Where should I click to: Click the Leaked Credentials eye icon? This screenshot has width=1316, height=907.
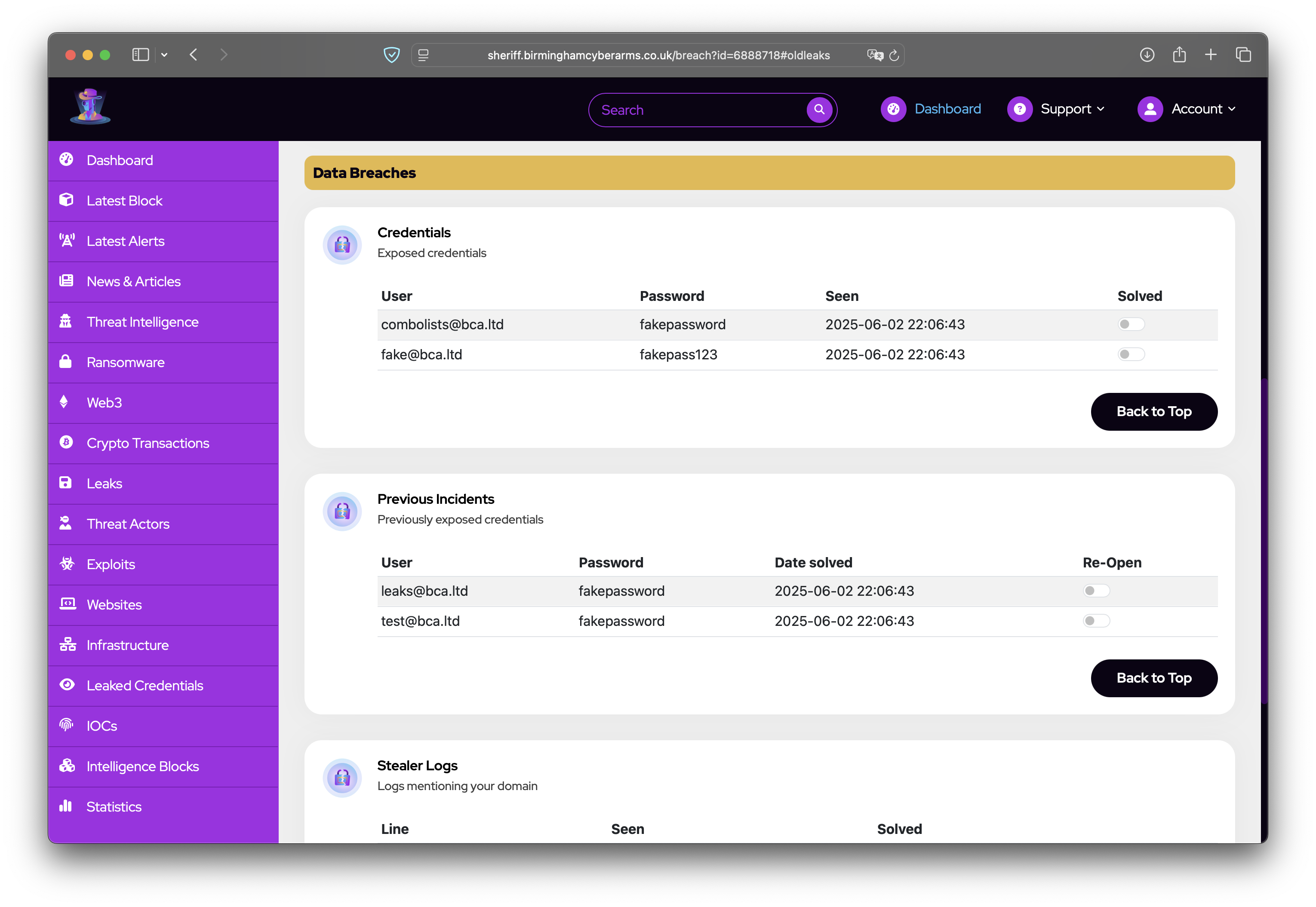[x=67, y=684]
